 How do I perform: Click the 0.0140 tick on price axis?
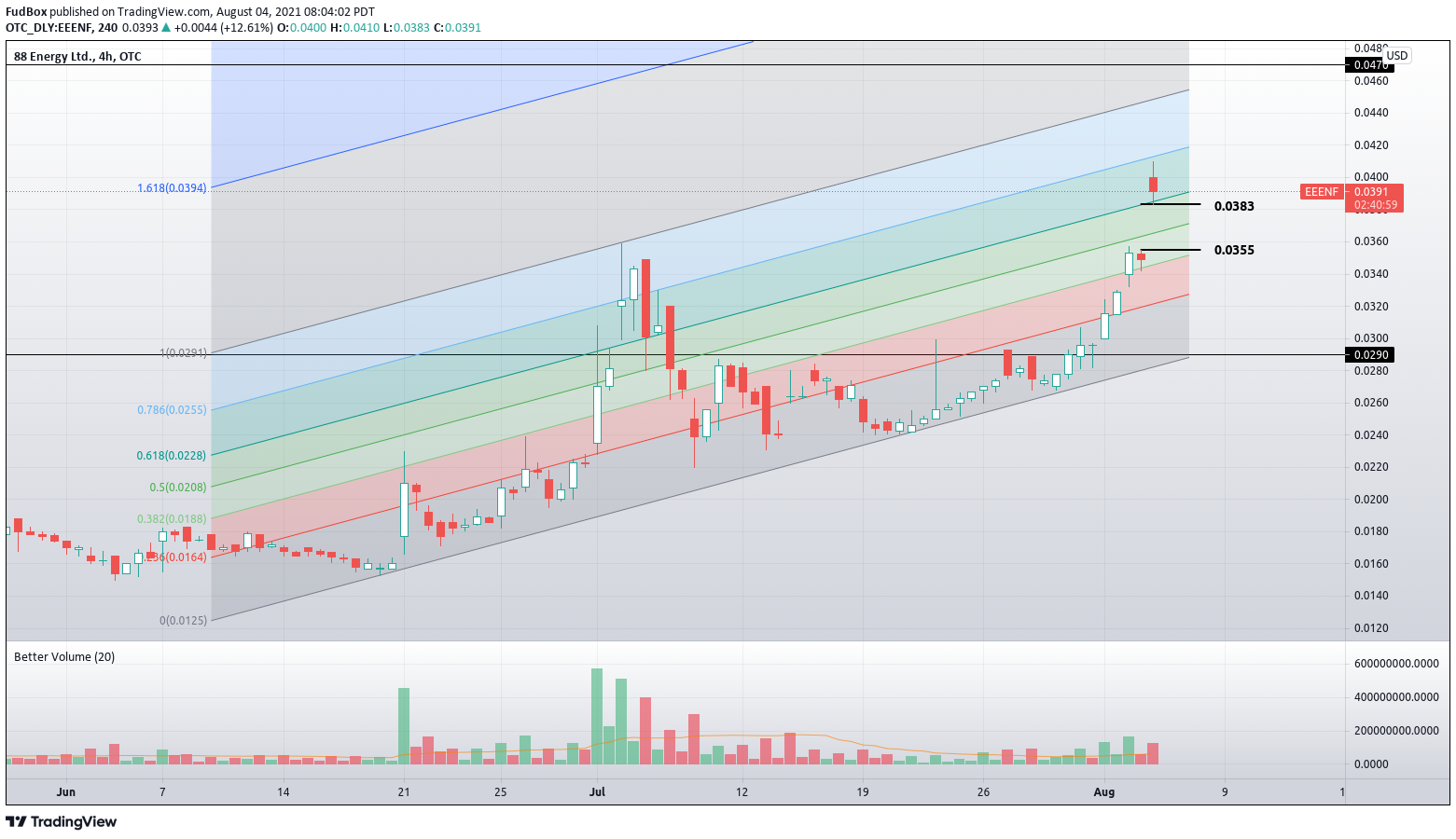pyautogui.click(x=1371, y=596)
